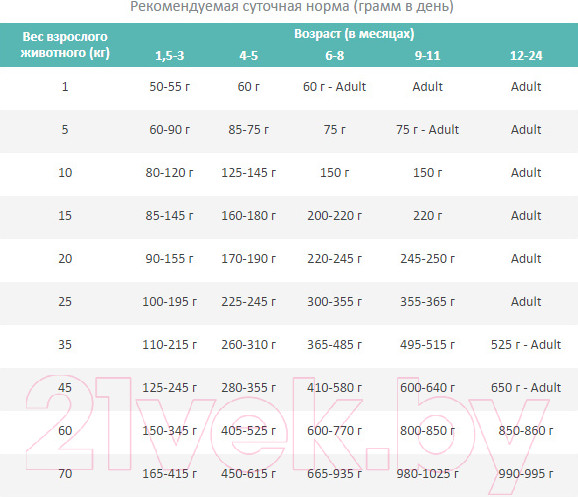Click the '50-55 г' cell
The image size is (578, 497).
pos(170,87)
